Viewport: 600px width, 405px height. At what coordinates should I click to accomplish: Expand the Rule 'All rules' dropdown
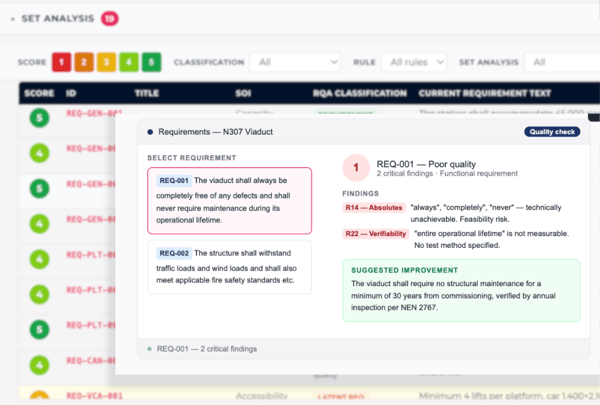click(x=413, y=62)
